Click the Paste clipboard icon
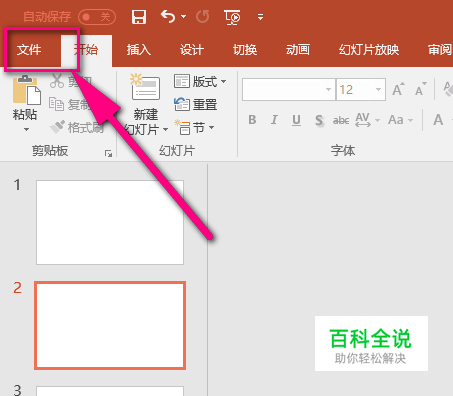 tap(26, 89)
